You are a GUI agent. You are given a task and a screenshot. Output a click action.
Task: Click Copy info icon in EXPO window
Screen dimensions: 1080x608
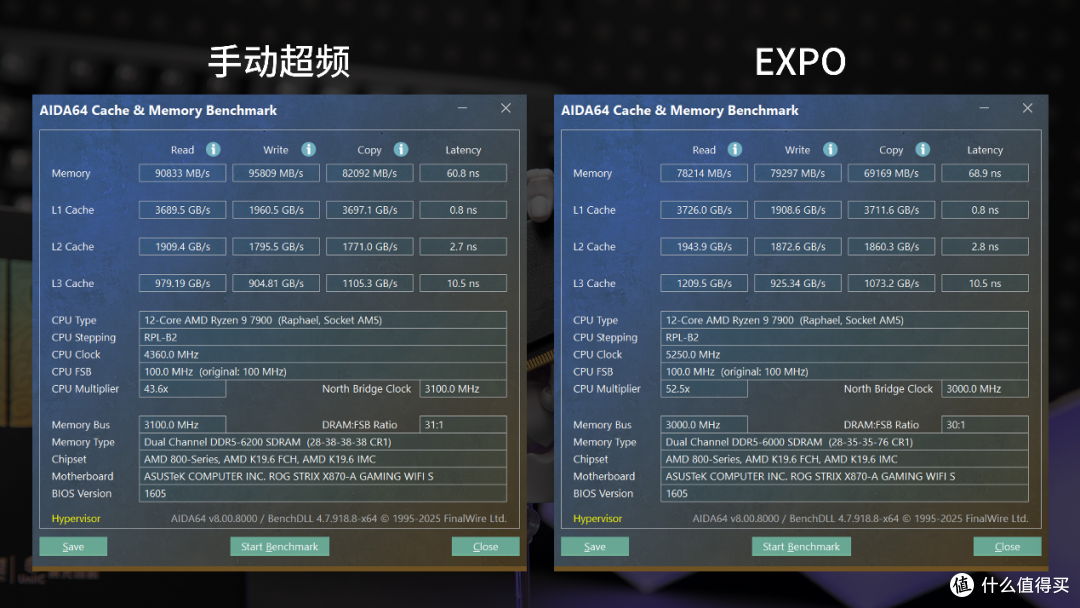pyautogui.click(x=923, y=149)
